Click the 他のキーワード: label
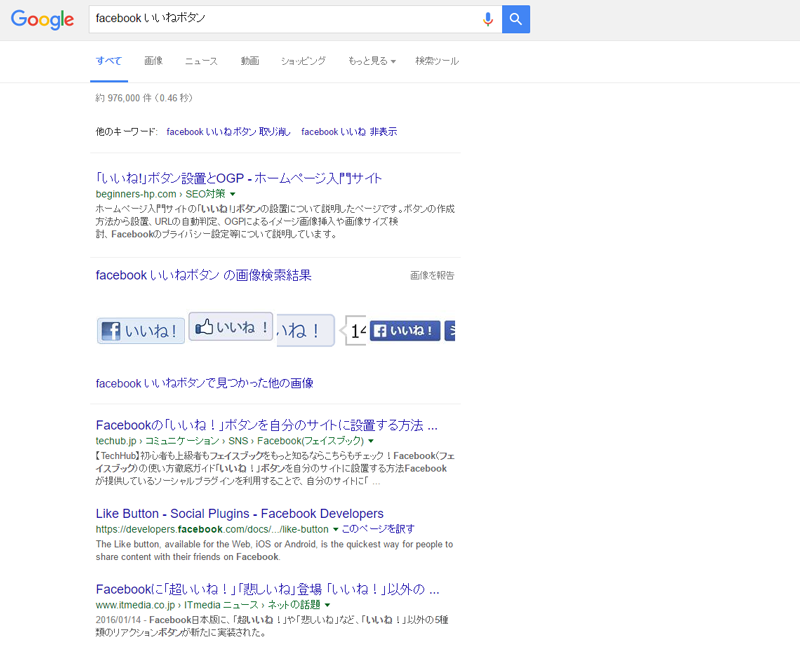The width and height of the screenshot is (800, 648). tap(127, 132)
